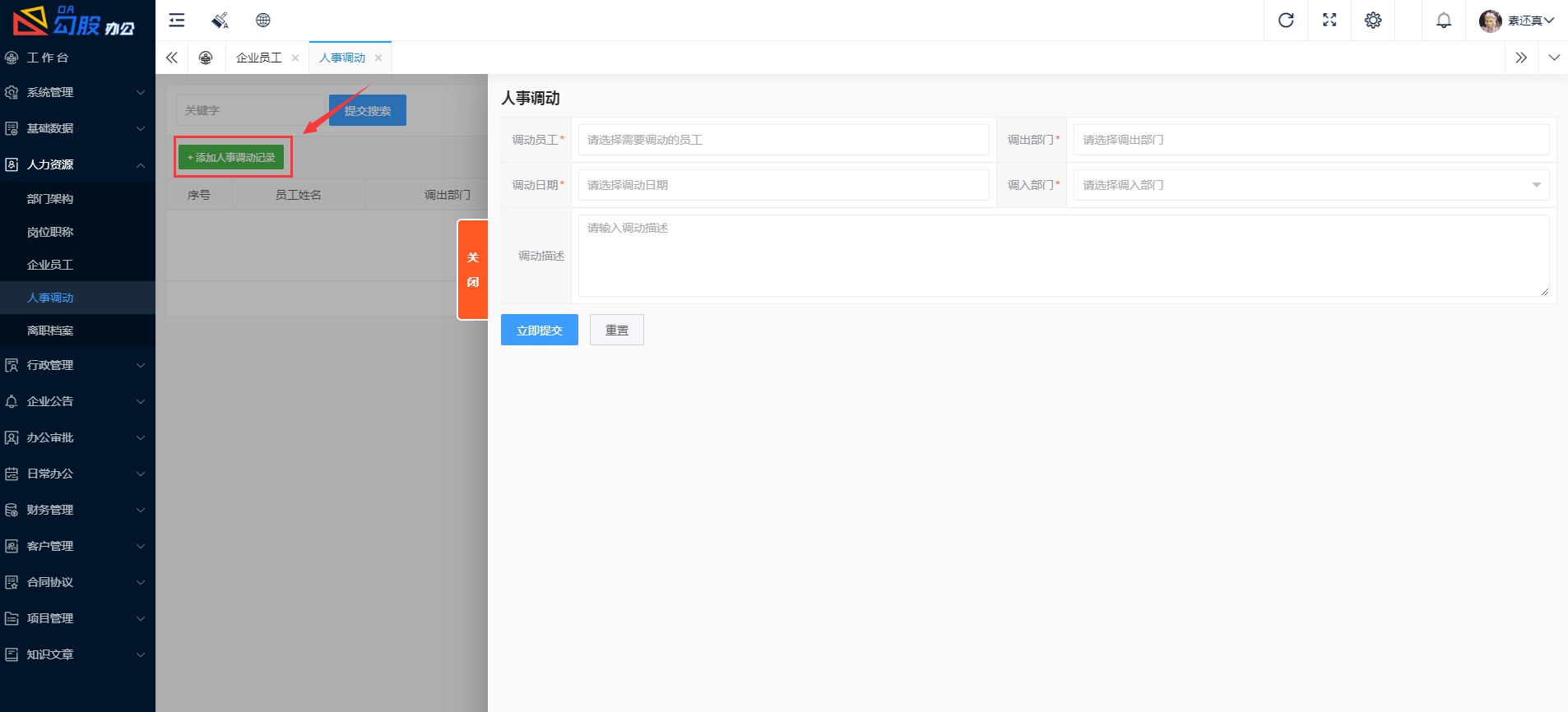Image resolution: width=1568 pixels, height=712 pixels.
Task: Collapse the sidebar menu toggle icon
Action: tap(177, 21)
